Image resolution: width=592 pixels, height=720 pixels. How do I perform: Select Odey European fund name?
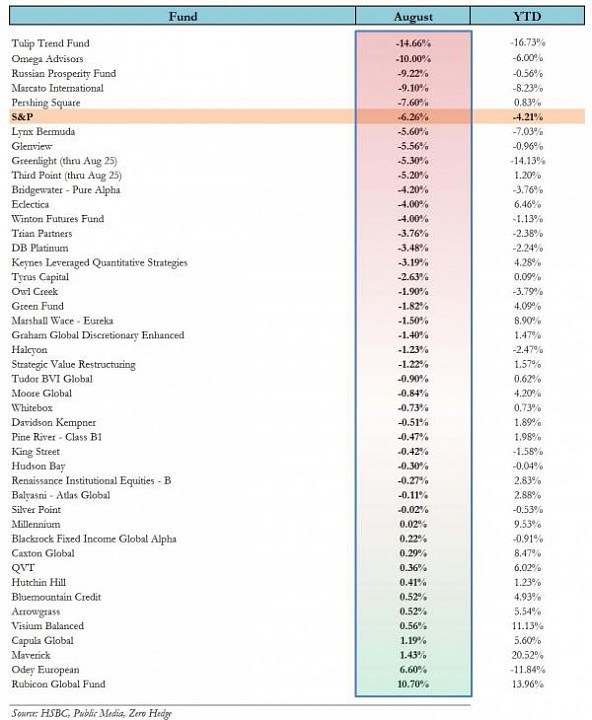click(45, 669)
